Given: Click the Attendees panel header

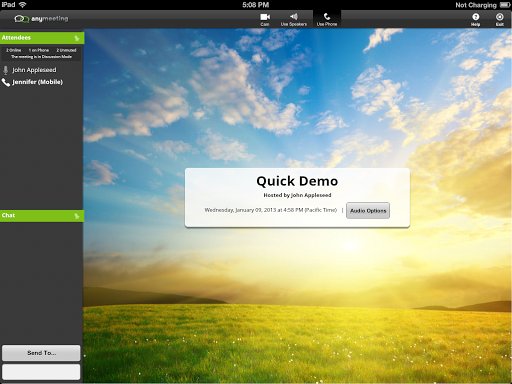Looking at the screenshot, I should 42,38.
